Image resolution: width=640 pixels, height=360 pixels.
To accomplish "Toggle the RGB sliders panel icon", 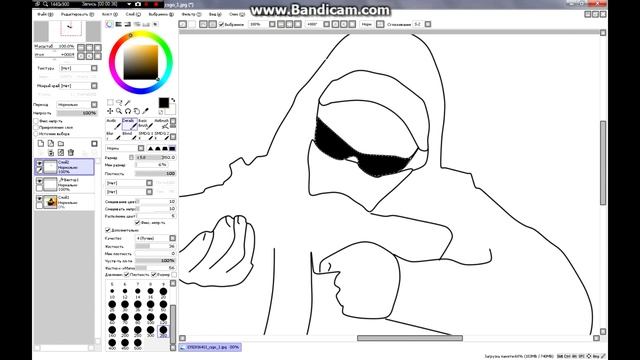I will tap(118, 24).
